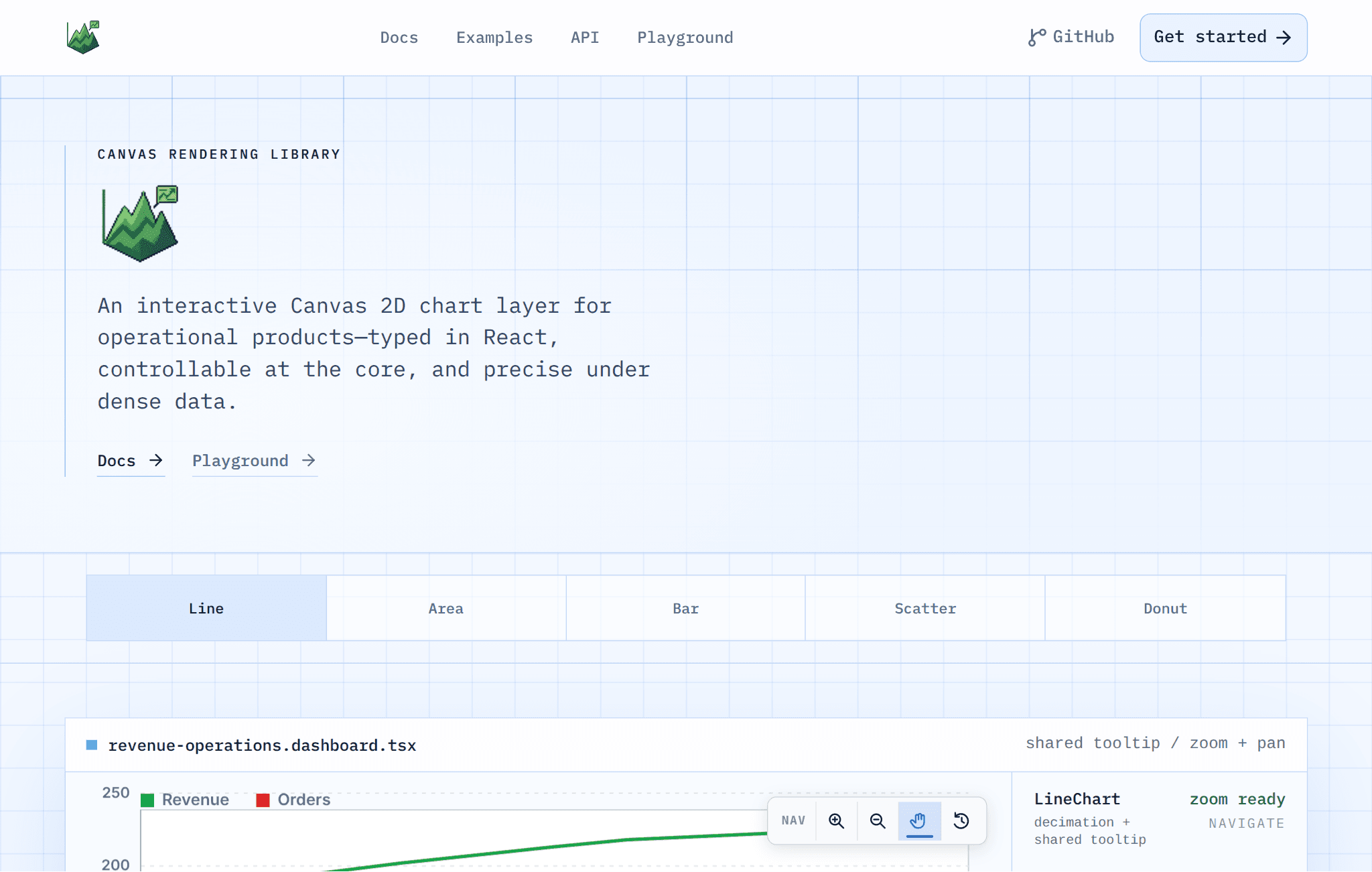Open the Examples navigation link
This screenshot has height=872, width=1372.
494,38
